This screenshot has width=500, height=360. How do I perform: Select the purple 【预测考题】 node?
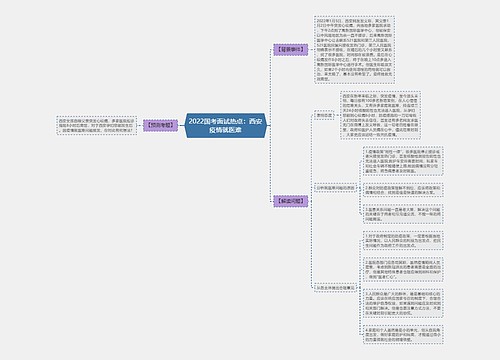[x=161, y=125]
